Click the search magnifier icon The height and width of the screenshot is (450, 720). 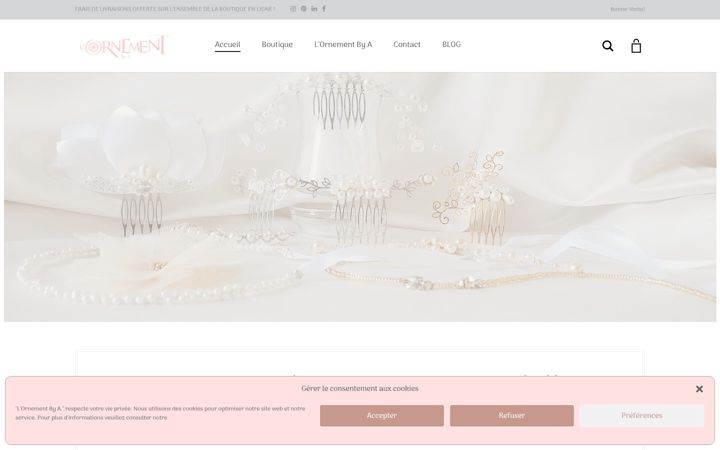click(x=608, y=46)
